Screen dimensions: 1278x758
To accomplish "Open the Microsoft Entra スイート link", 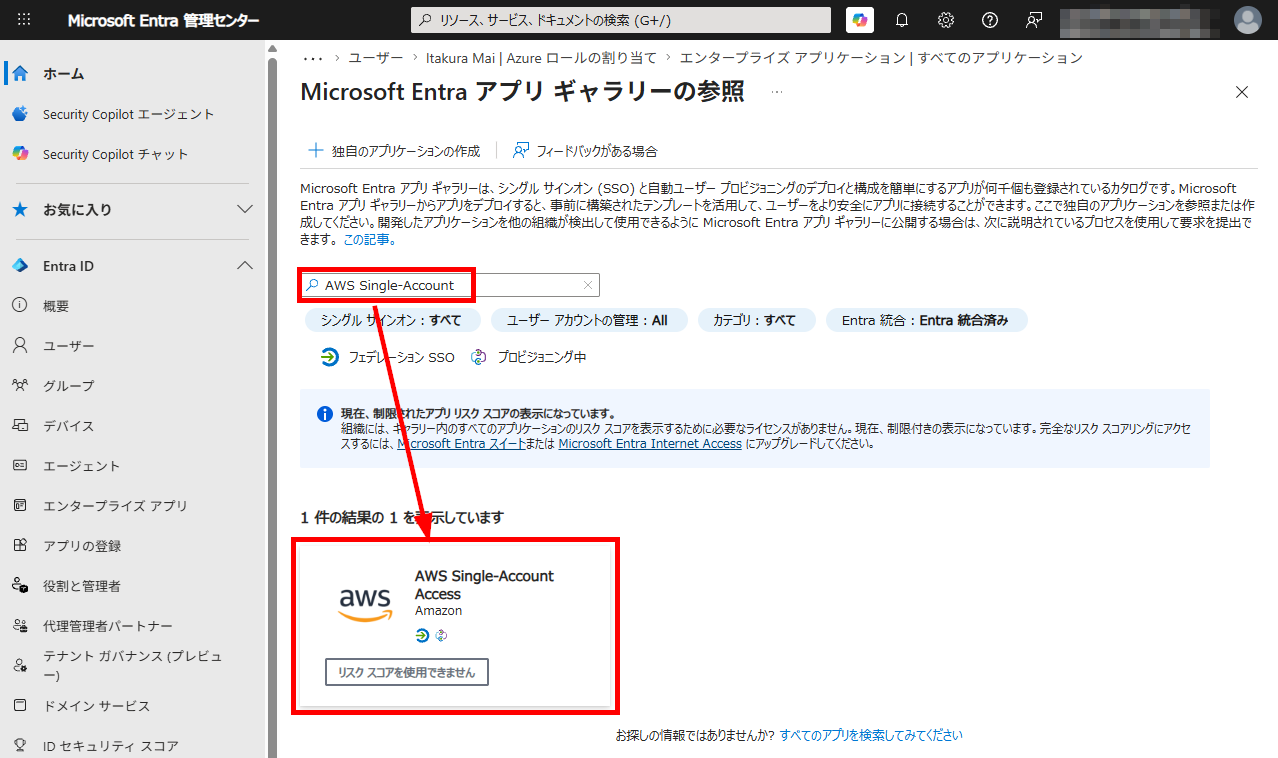I will click(461, 443).
